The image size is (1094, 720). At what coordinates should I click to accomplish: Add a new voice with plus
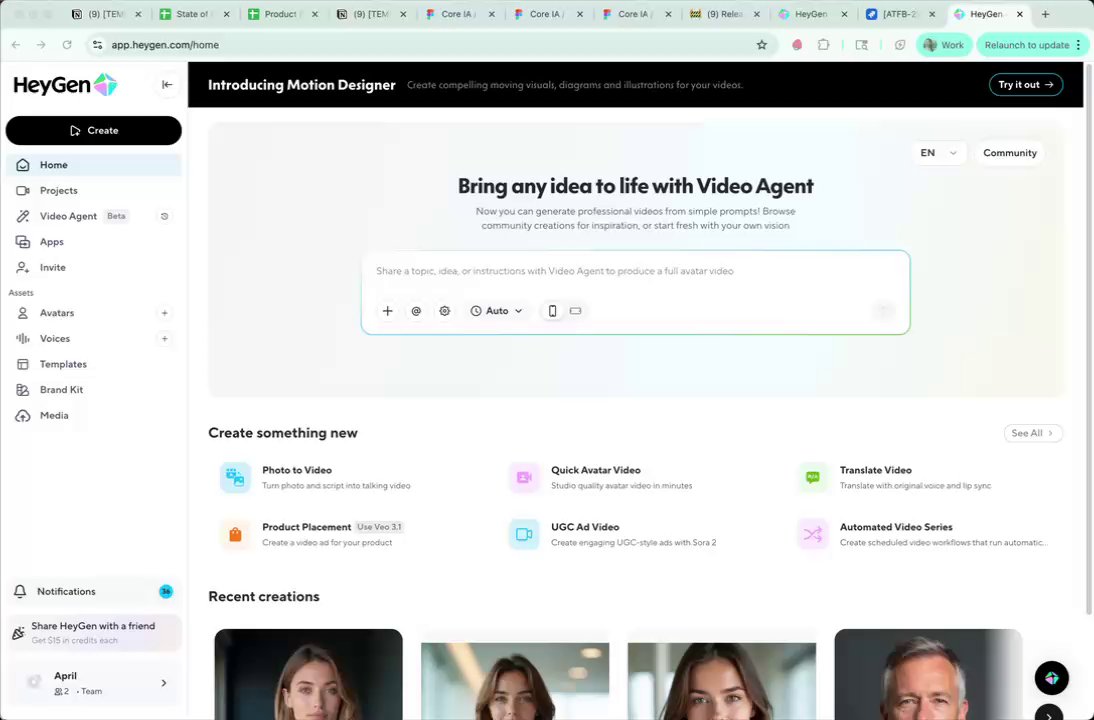[165, 338]
